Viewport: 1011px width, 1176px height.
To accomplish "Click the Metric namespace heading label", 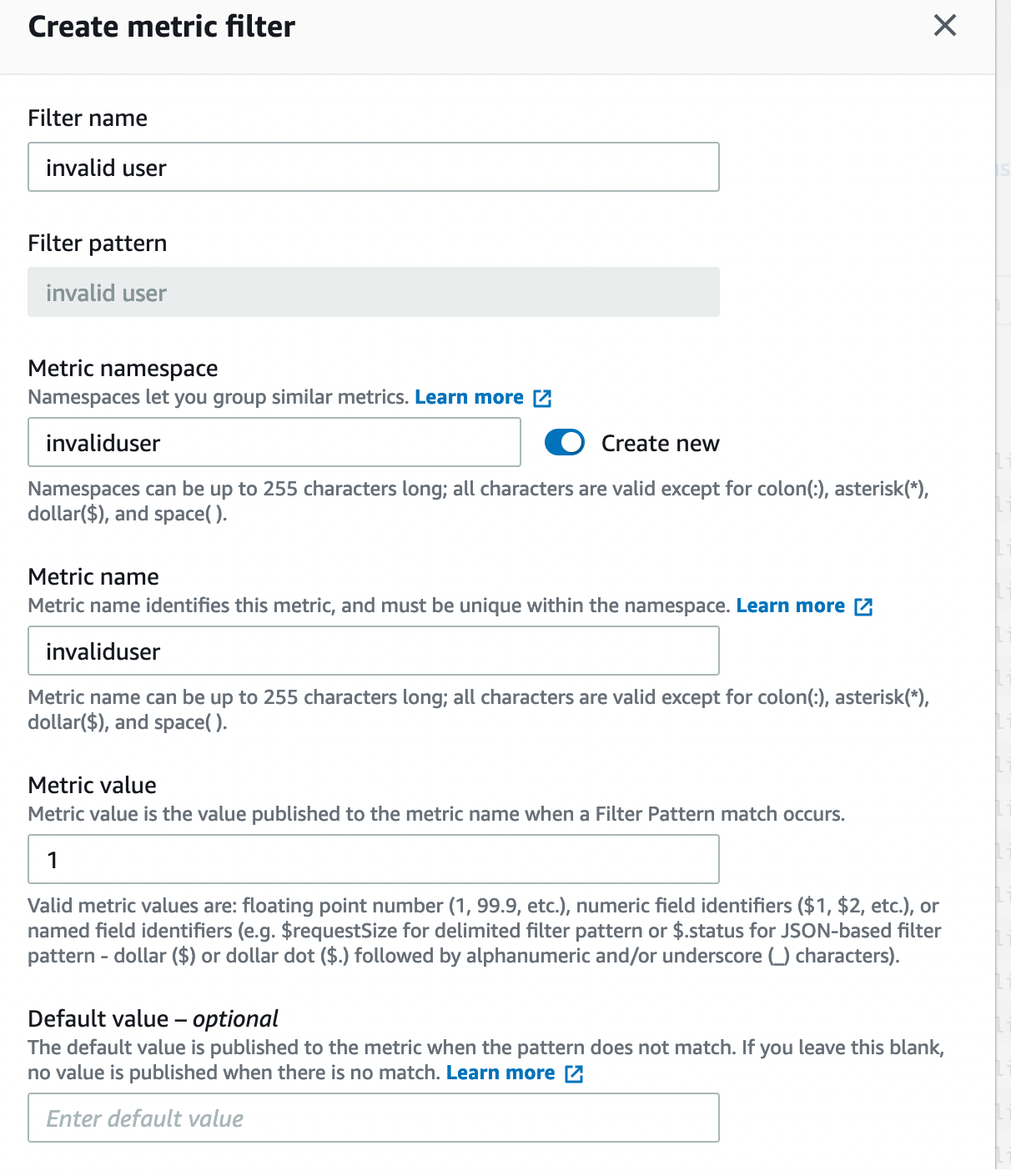I will coord(123,369).
